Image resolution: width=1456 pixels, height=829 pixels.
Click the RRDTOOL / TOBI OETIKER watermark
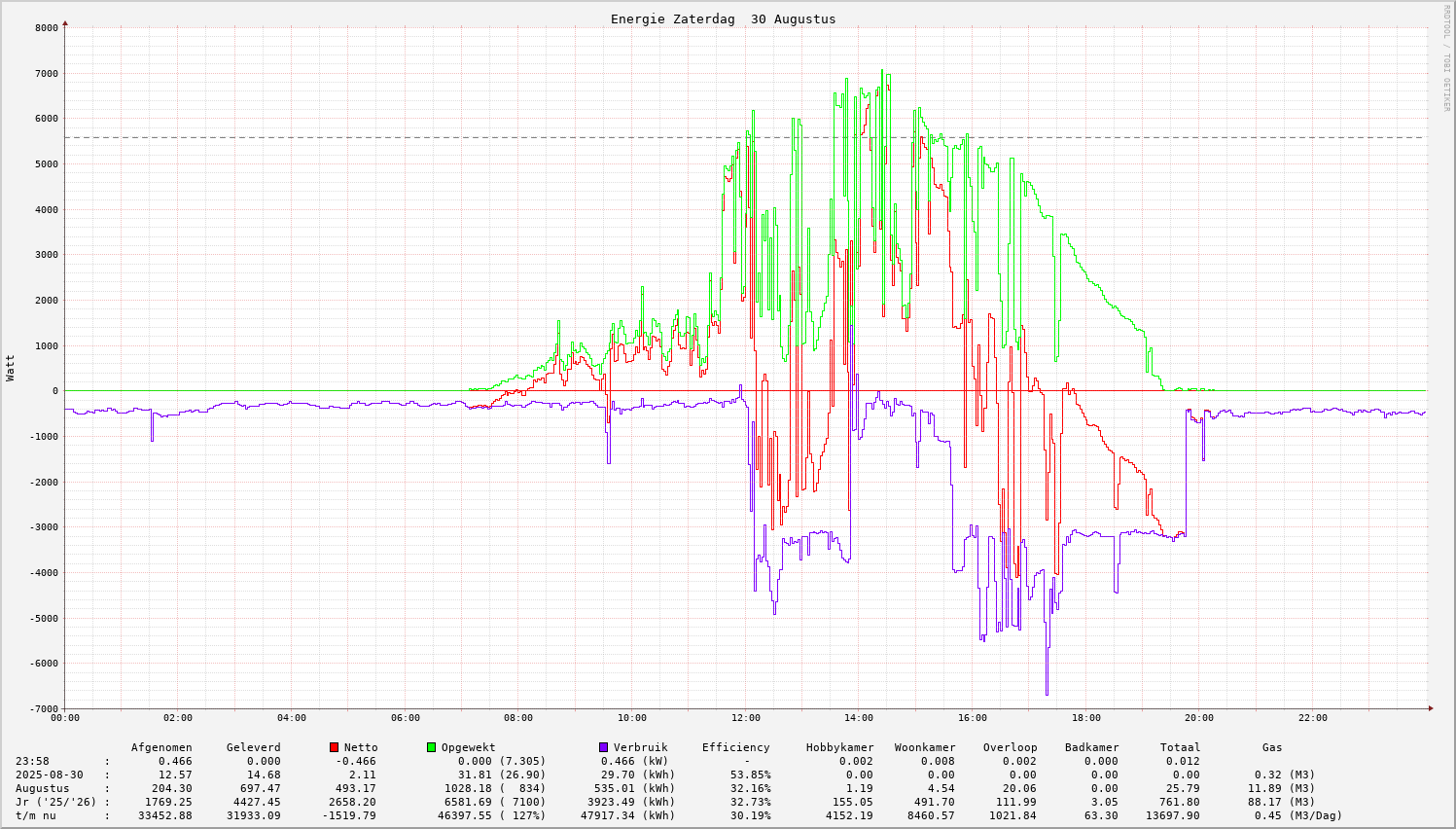[x=1446, y=57]
